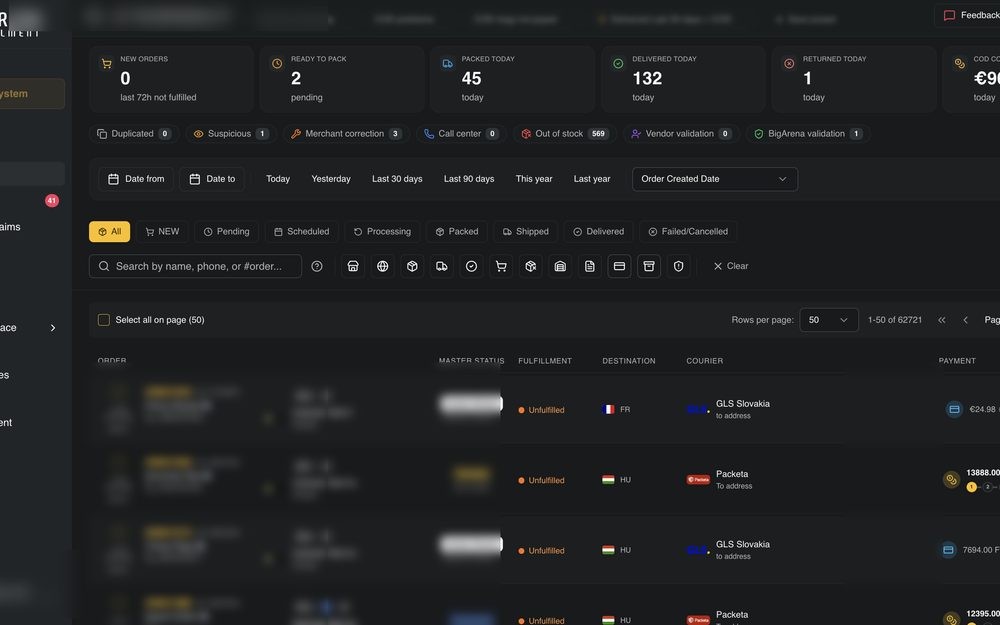
Task: Click the Packed Today 45 card
Action: point(512,78)
